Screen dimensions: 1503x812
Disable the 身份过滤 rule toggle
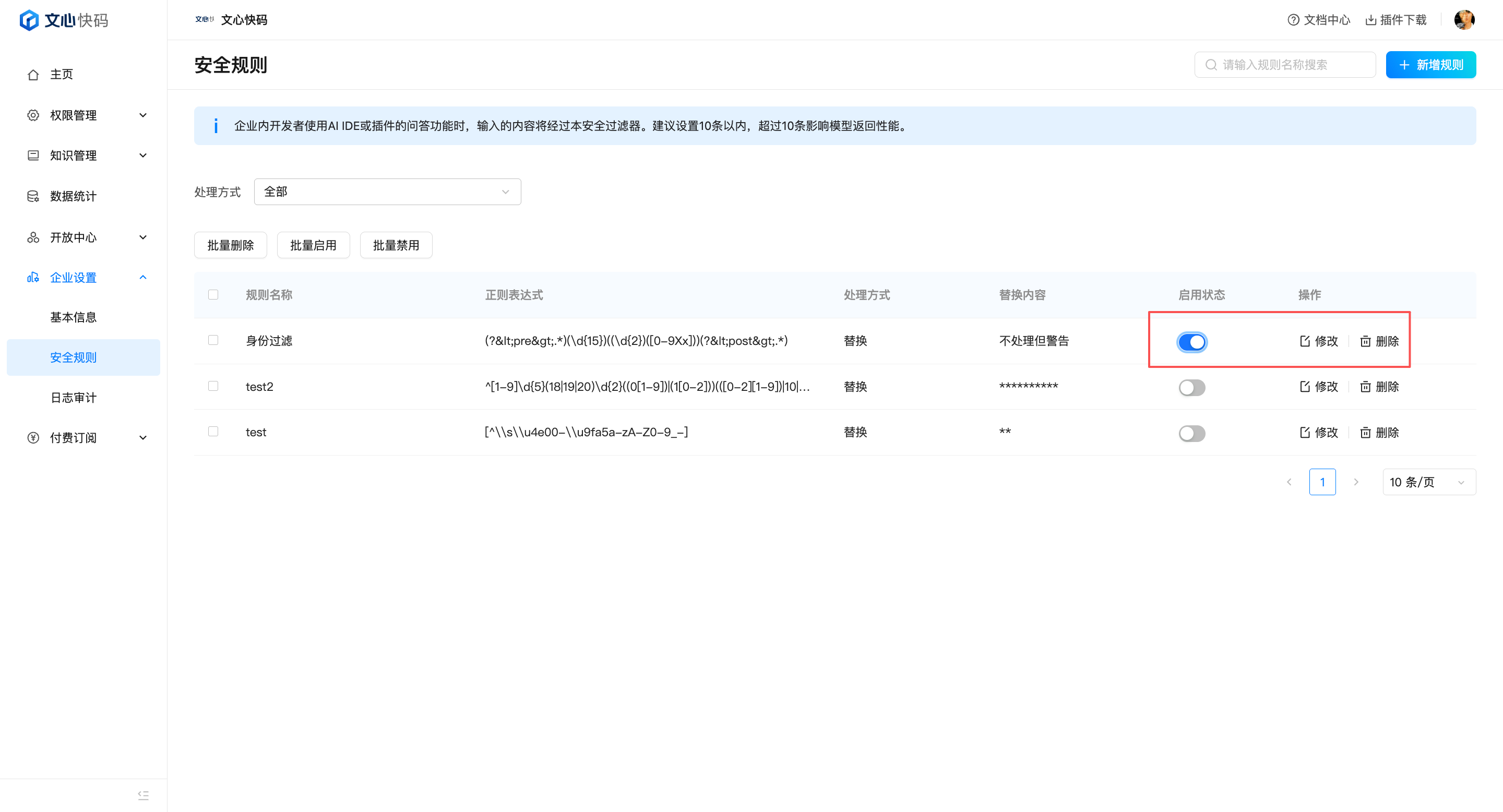tap(1191, 342)
